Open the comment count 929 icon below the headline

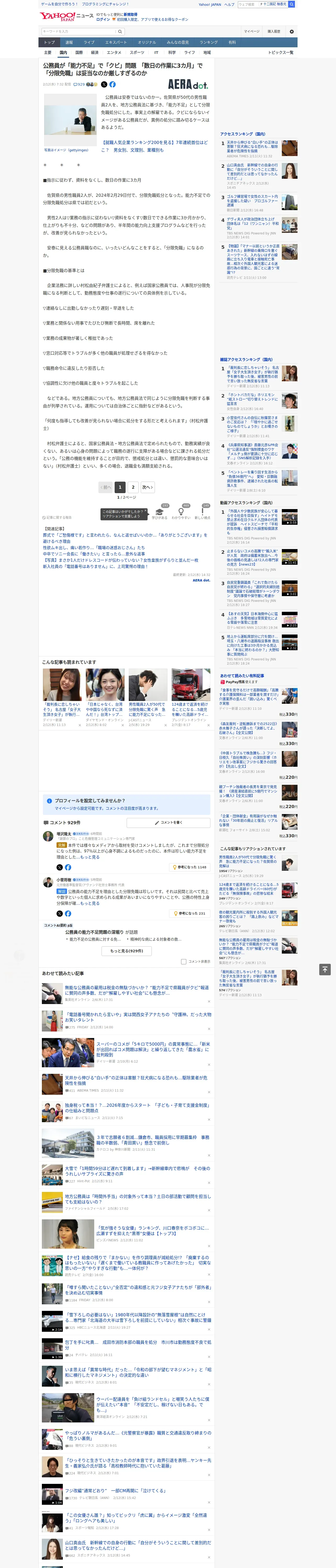pyautogui.click(x=79, y=85)
